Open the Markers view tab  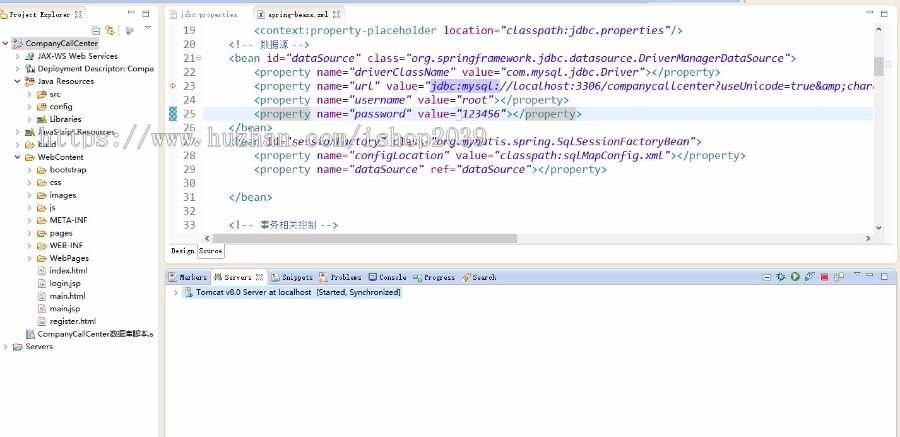point(188,277)
